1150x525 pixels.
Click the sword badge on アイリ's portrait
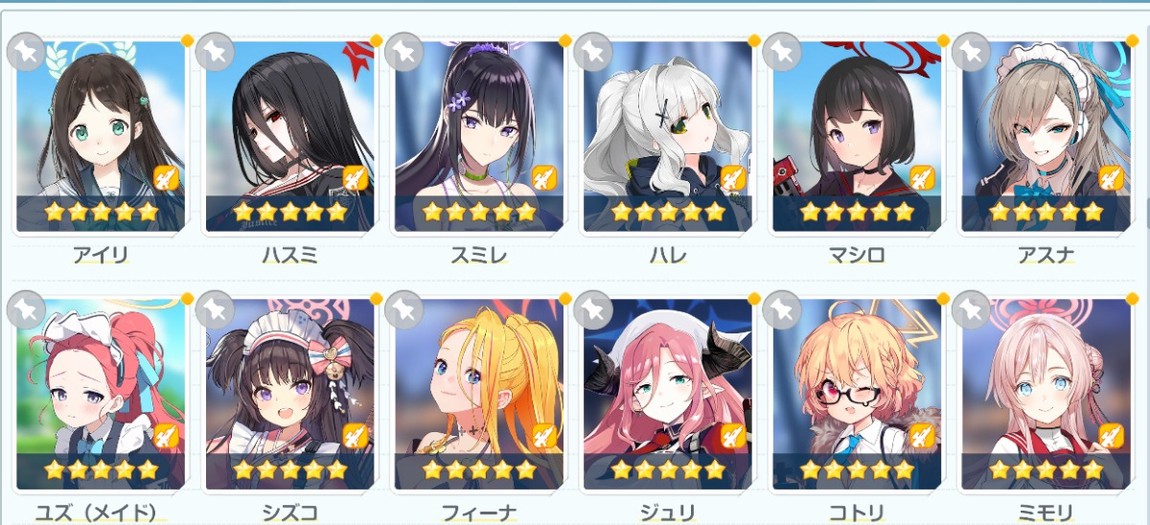166,178
